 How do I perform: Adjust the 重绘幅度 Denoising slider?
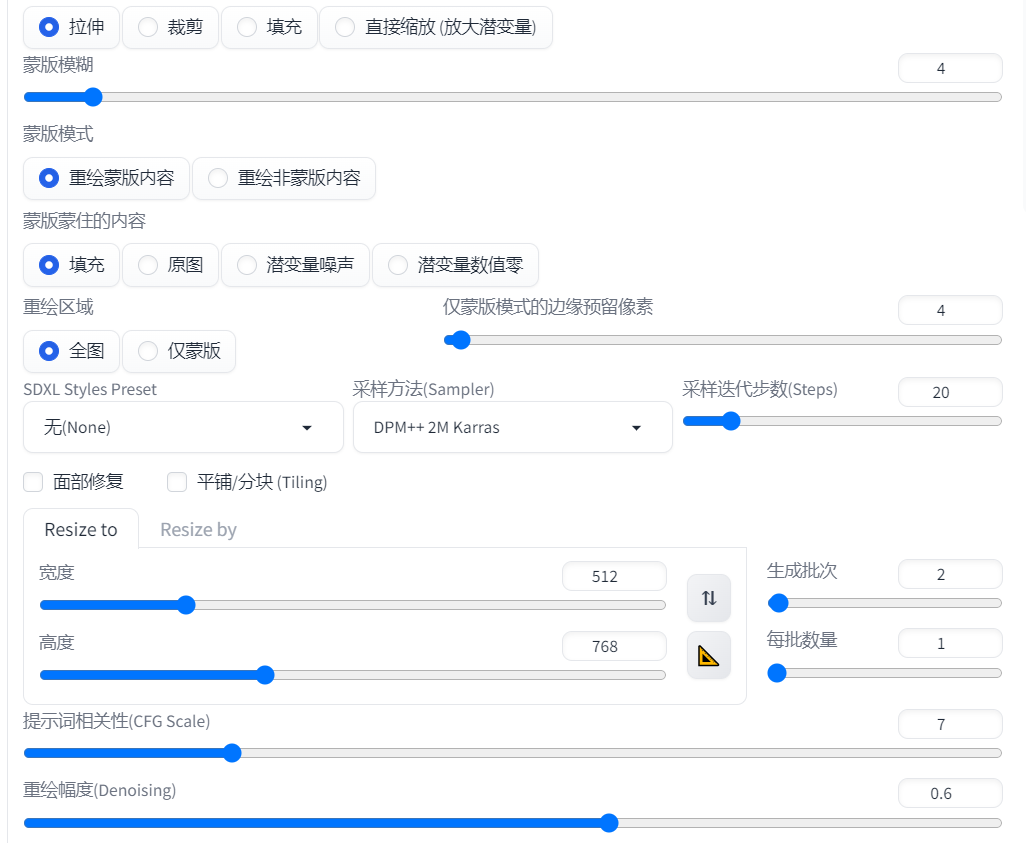point(513,823)
